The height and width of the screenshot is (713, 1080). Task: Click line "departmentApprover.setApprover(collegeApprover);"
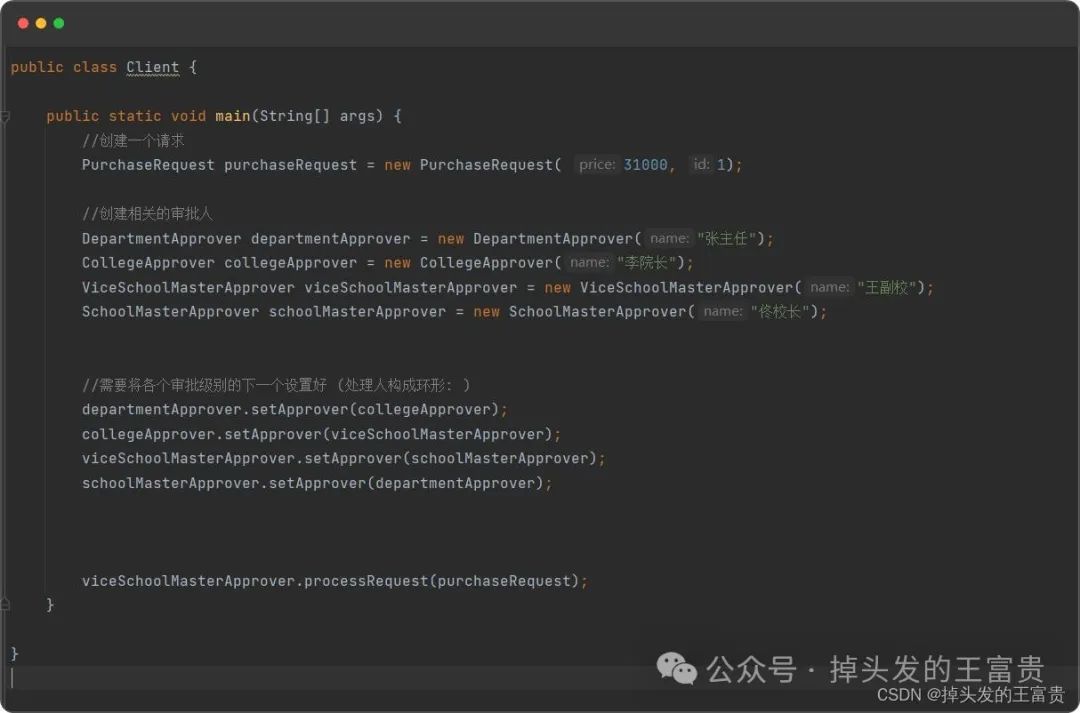(x=295, y=410)
